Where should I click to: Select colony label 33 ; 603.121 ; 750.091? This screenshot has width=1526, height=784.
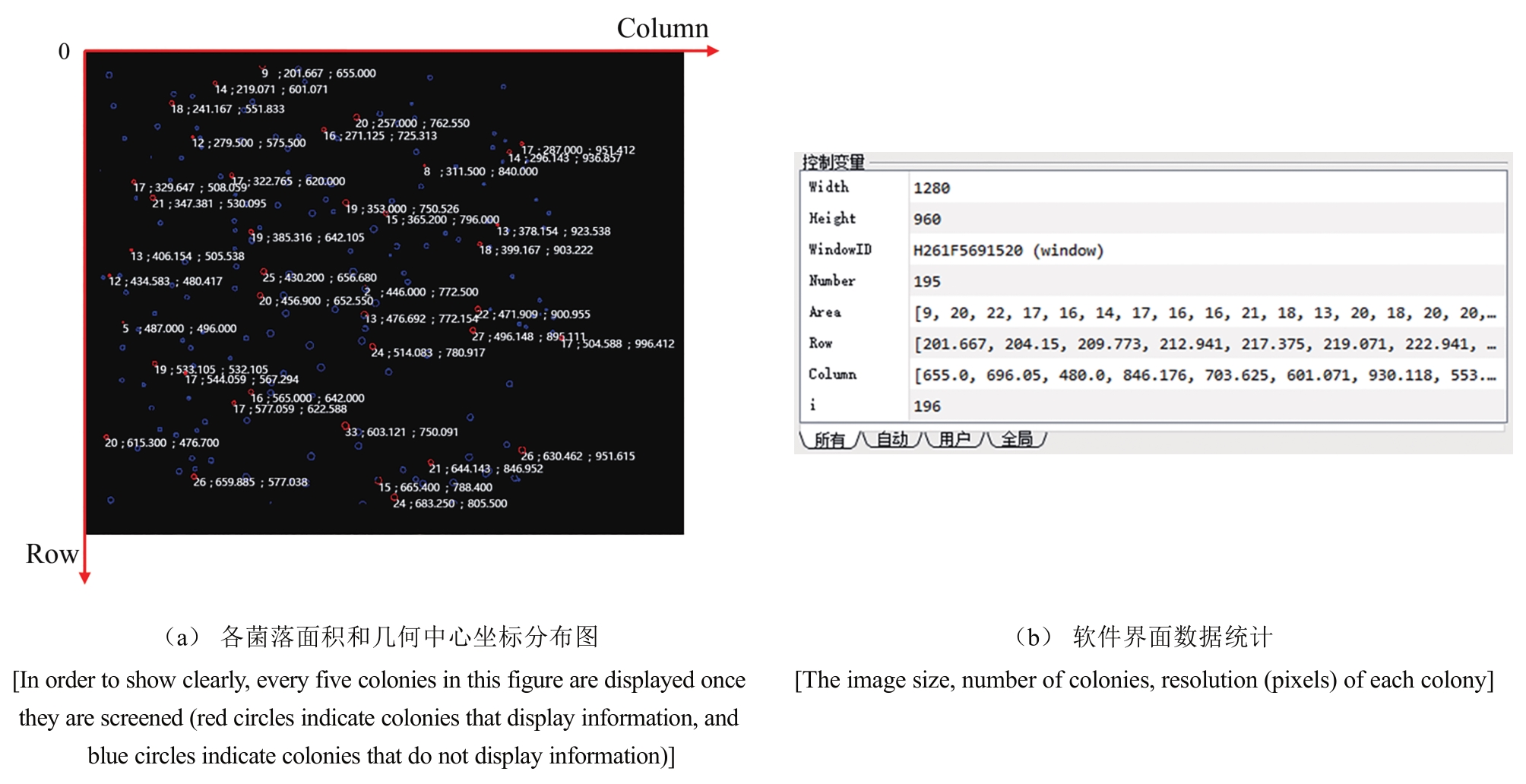click(401, 432)
